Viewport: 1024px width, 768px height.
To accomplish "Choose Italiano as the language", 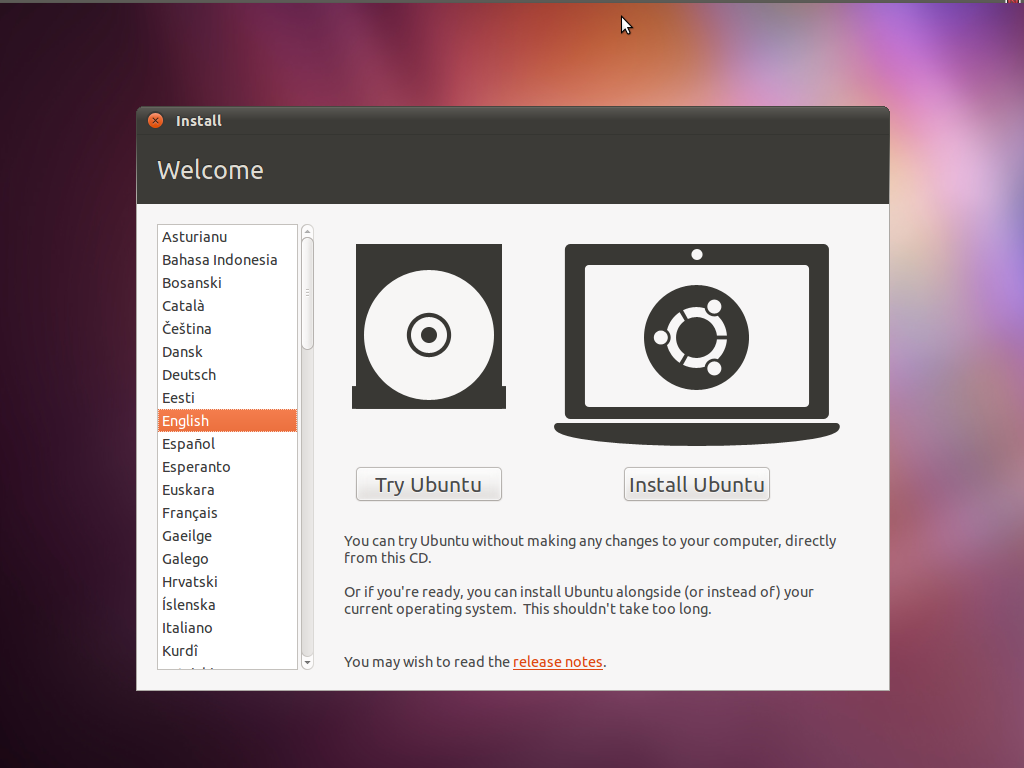I will click(x=227, y=628).
